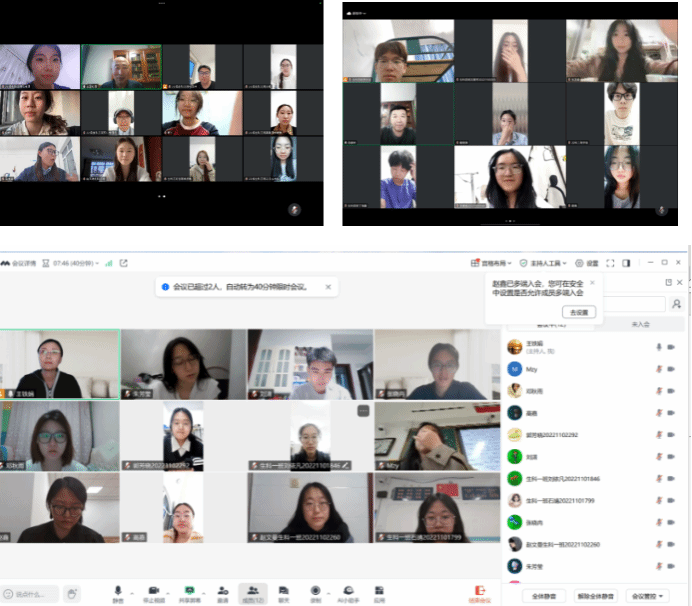Screen dimensions: 692x606
Task: Start sharing screen from the toolbar
Action: (189, 591)
